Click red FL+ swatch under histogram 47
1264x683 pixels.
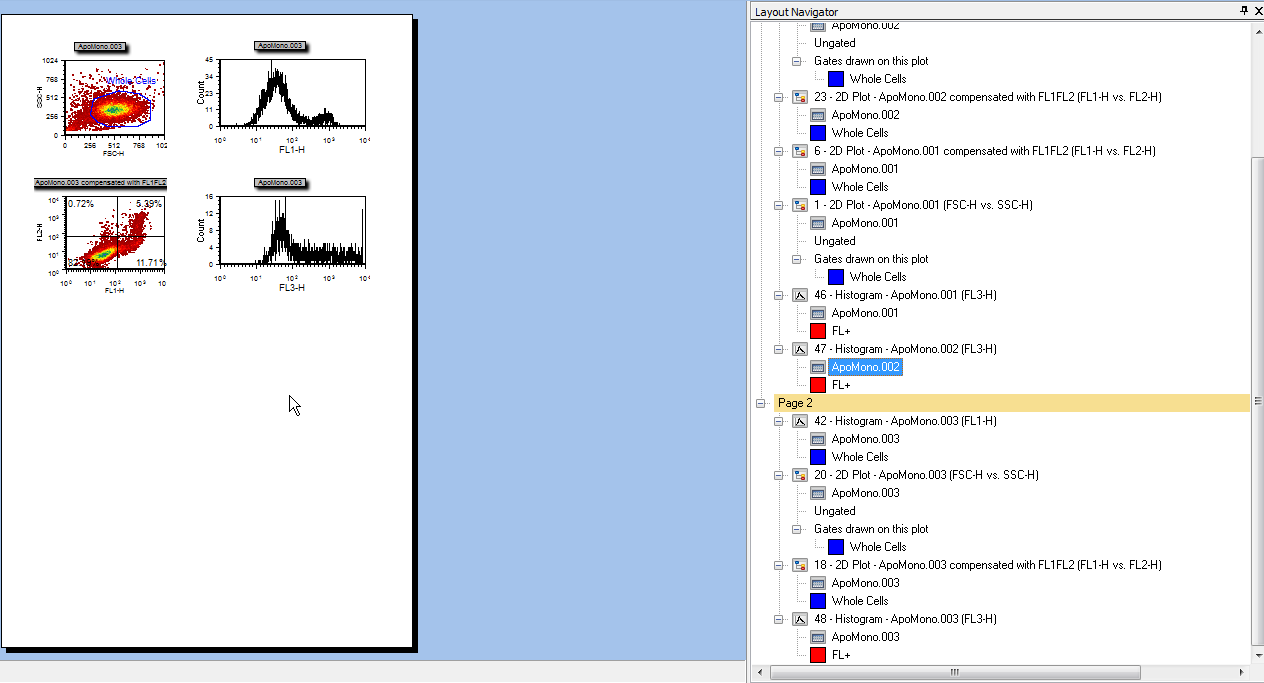pyautogui.click(x=817, y=385)
